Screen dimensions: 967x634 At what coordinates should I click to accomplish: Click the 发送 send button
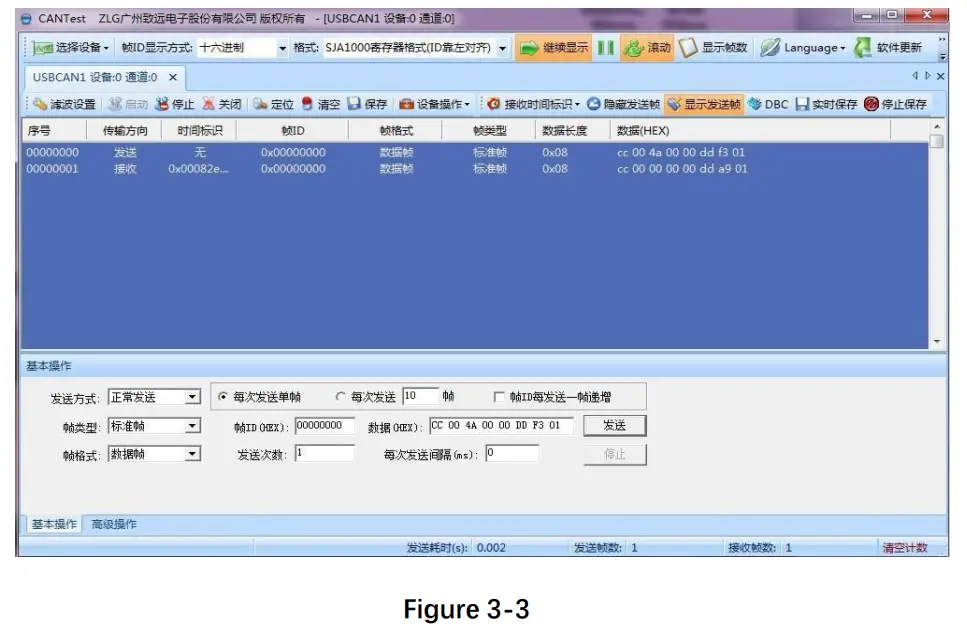click(615, 425)
